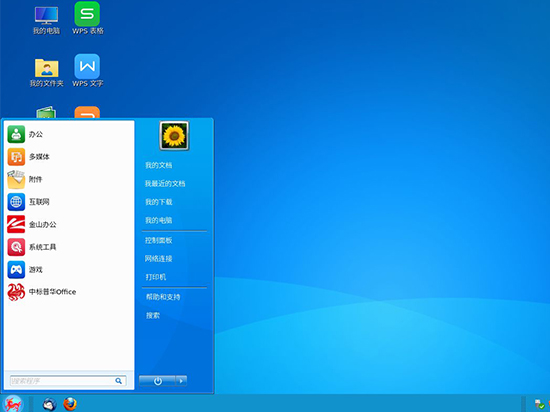Select 控制面板 in the start menu
Viewport: 550px width, 412px height.
pyautogui.click(x=159, y=240)
